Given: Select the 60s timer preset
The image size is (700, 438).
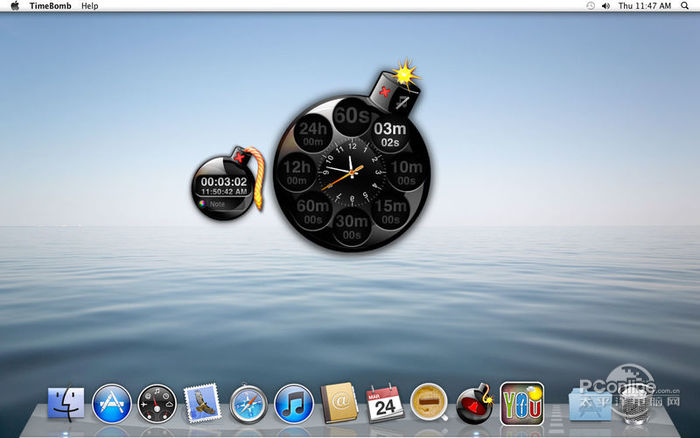Looking at the screenshot, I should tap(352, 117).
